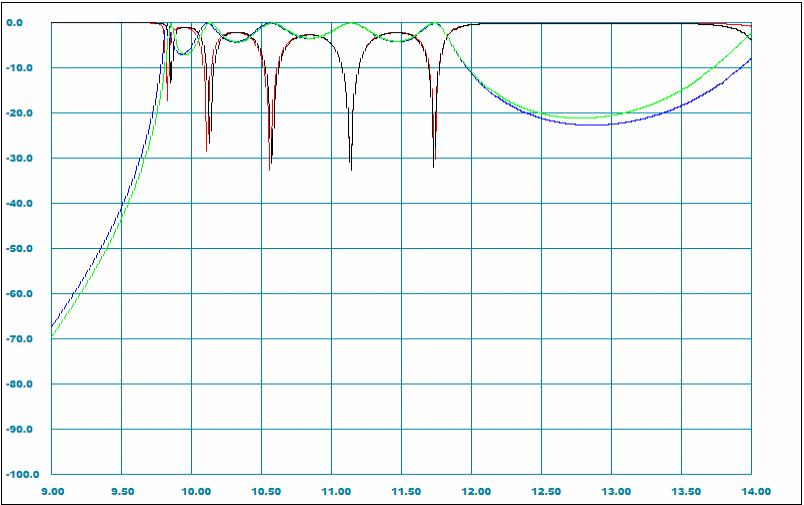Click the 9.50 x-axis label
The image size is (804, 505).
[x=122, y=490]
